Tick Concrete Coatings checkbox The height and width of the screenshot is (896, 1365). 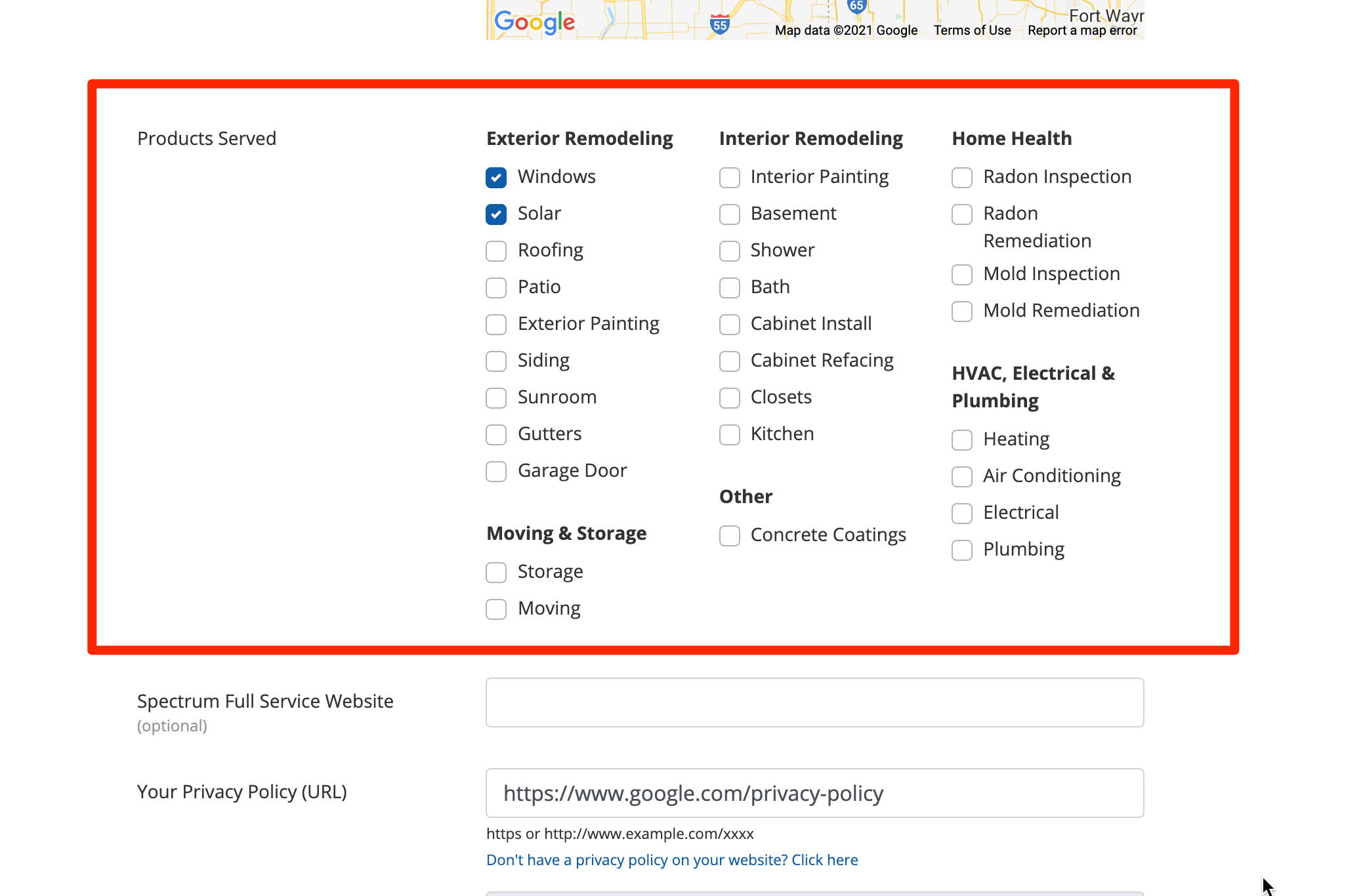pyautogui.click(x=729, y=535)
